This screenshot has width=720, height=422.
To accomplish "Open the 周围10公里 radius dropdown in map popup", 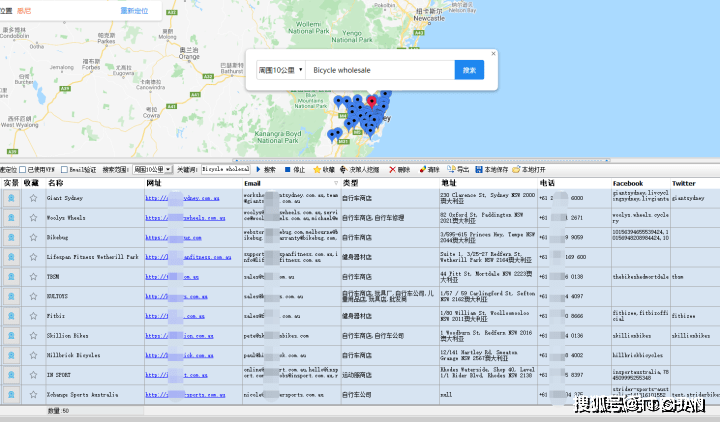I will click(281, 71).
